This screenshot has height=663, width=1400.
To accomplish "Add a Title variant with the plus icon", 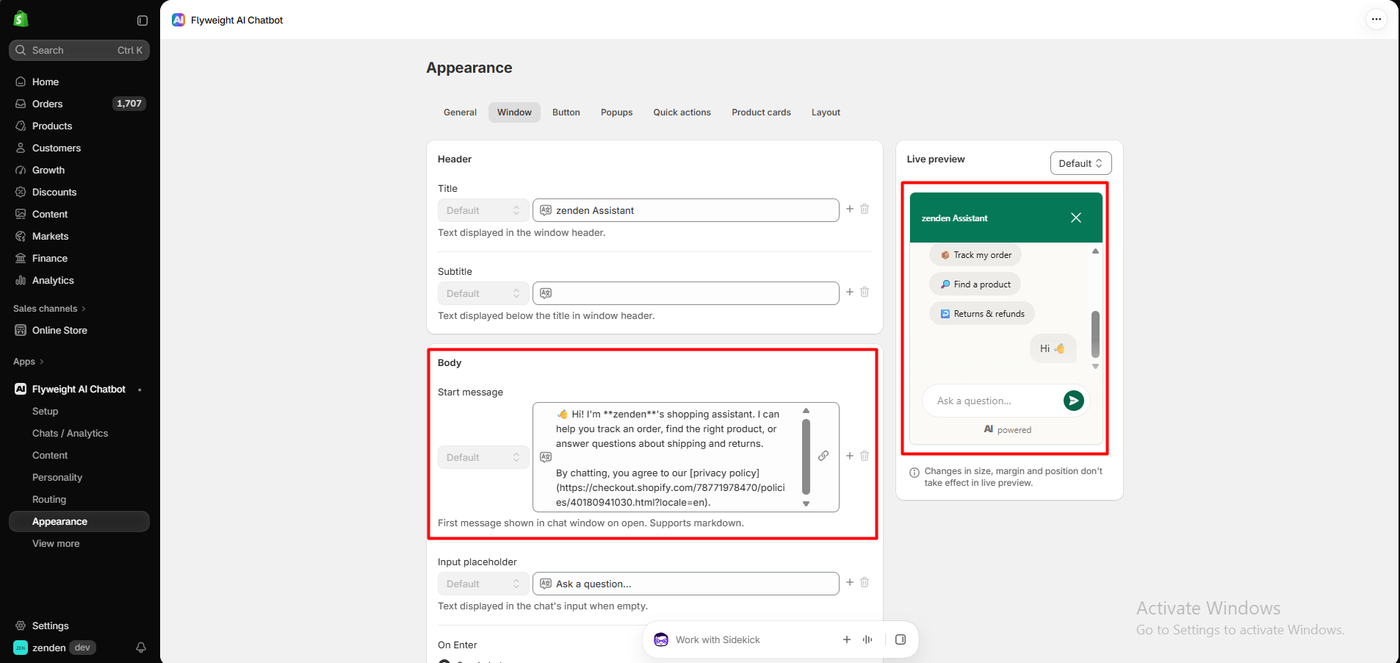I will 850,209.
